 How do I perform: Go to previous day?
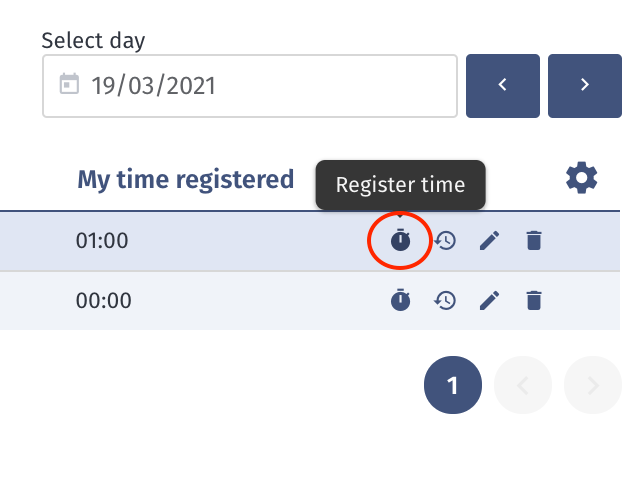pyautogui.click(x=503, y=85)
